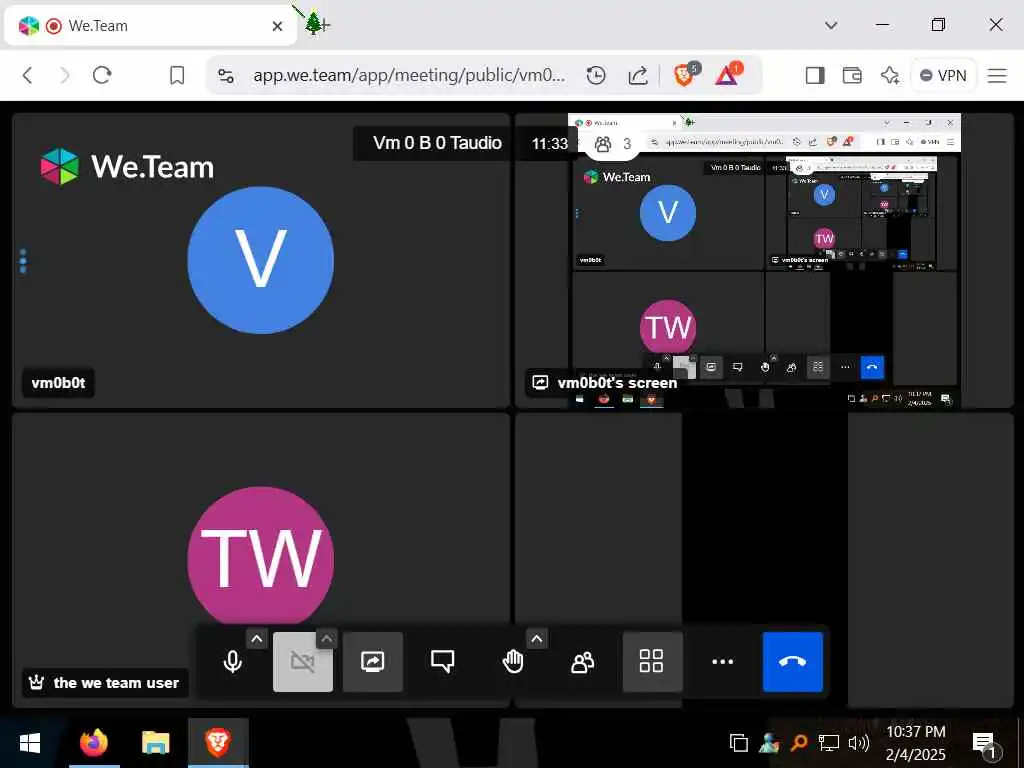Click the We.Team logo in meeting
The height and width of the screenshot is (768, 1024).
[127, 167]
